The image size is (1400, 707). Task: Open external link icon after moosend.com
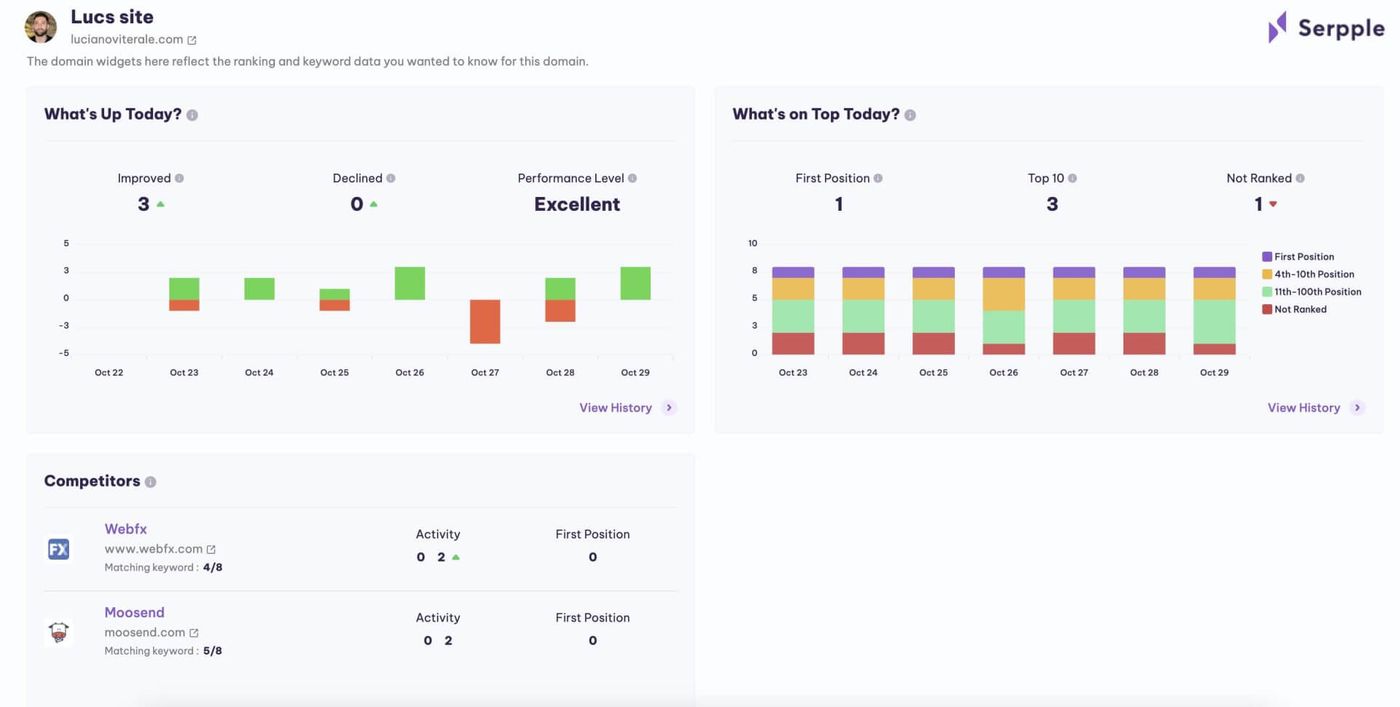click(x=194, y=633)
